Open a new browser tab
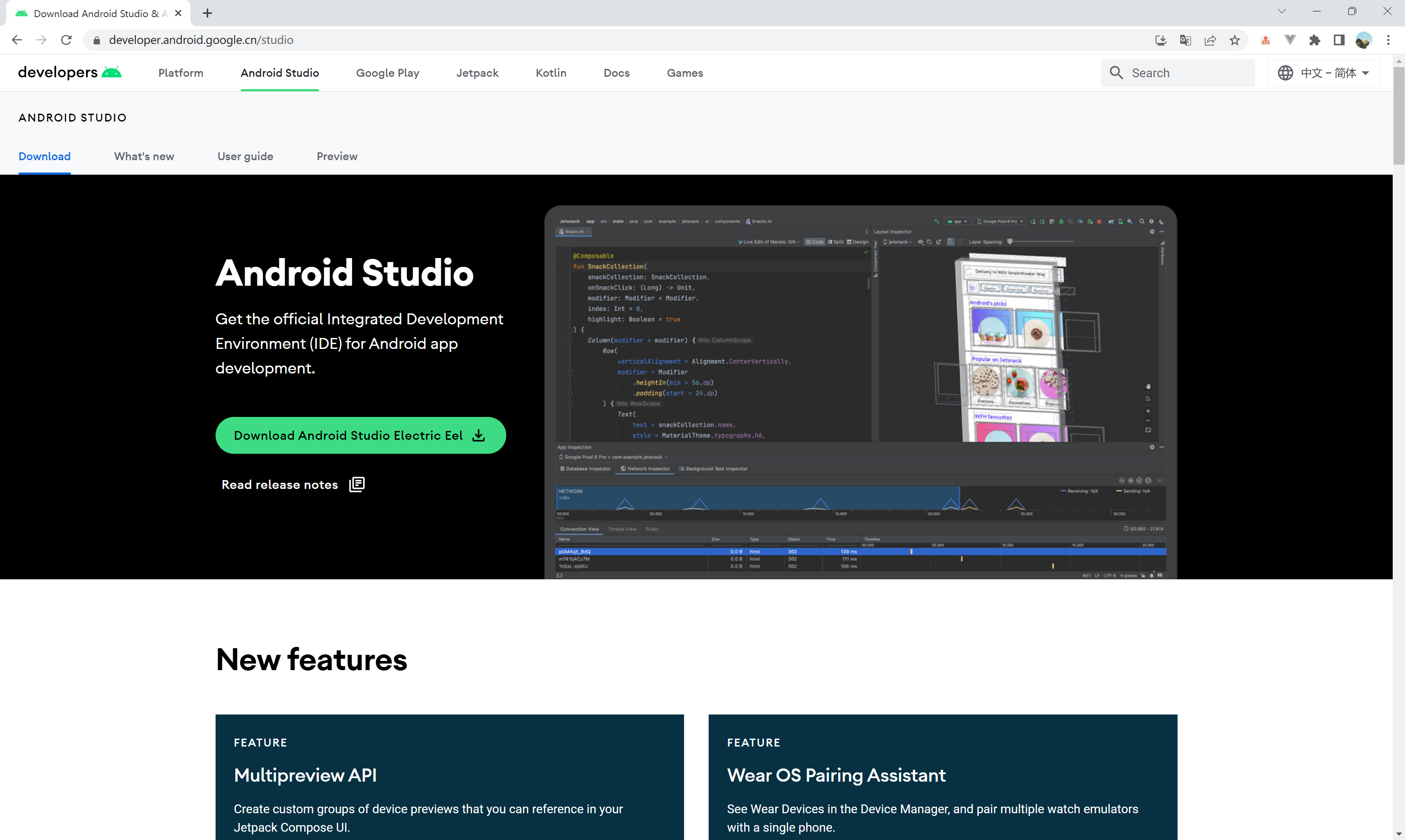The height and width of the screenshot is (840, 1405). tap(207, 13)
